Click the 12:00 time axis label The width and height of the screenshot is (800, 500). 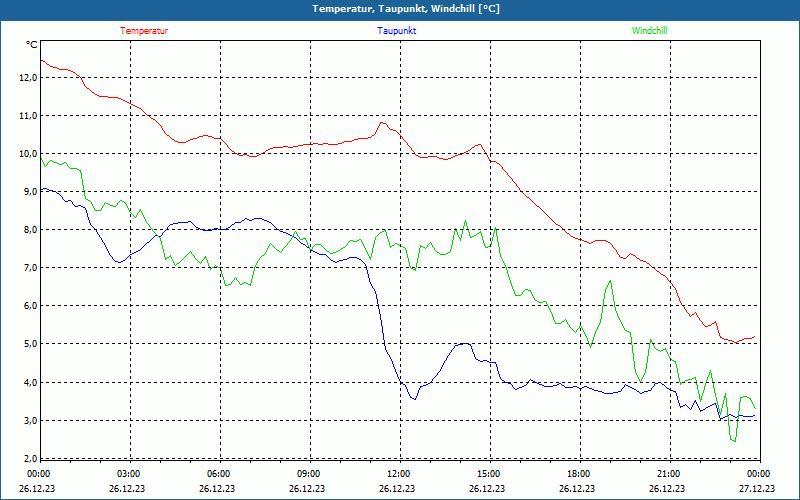397,474
